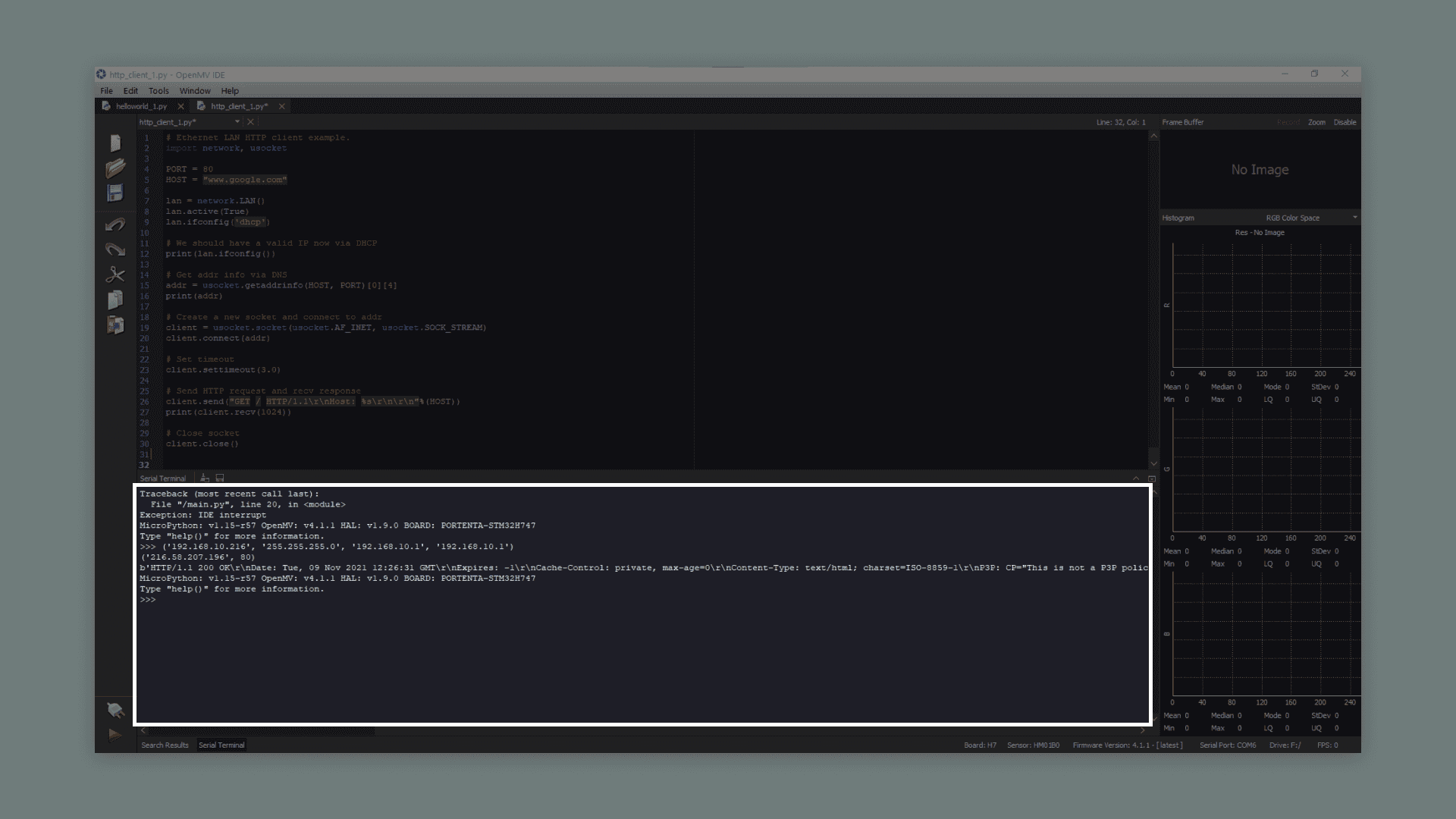Click the Redo arrow icon

click(115, 249)
